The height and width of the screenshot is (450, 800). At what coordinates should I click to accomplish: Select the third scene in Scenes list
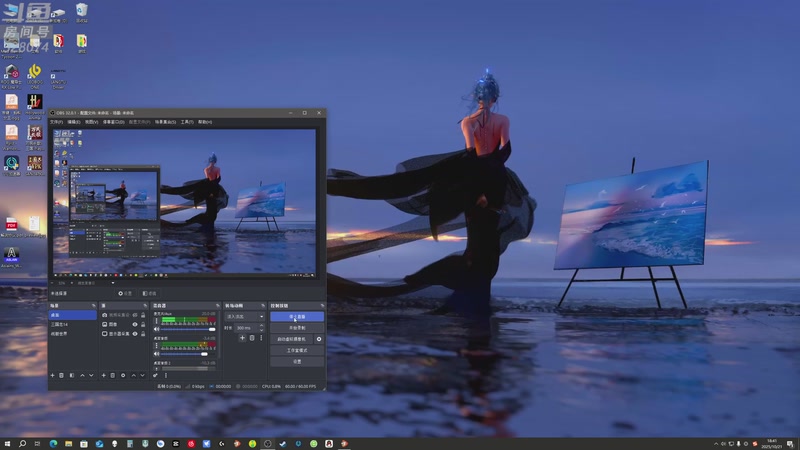tap(72, 334)
